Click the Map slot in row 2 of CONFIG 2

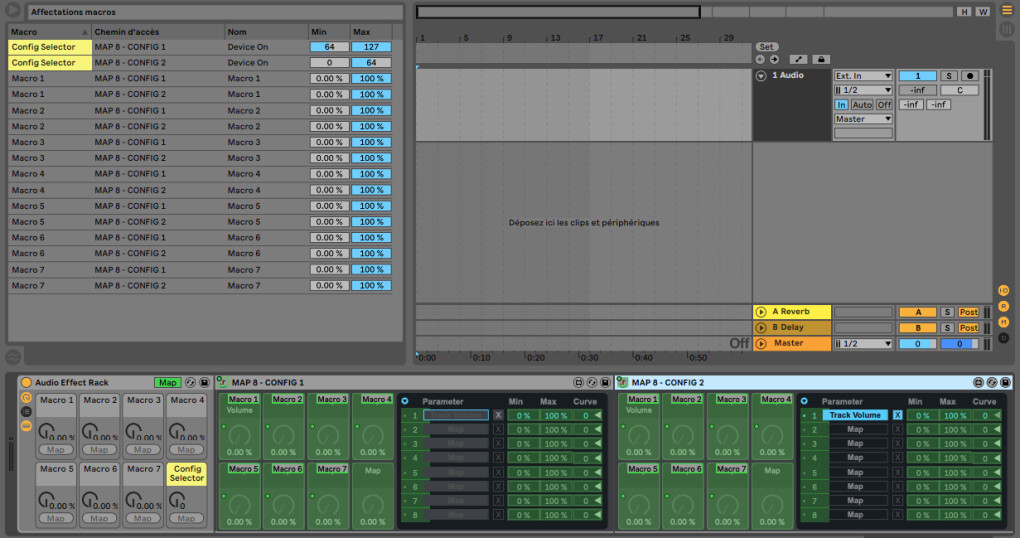click(x=855, y=429)
